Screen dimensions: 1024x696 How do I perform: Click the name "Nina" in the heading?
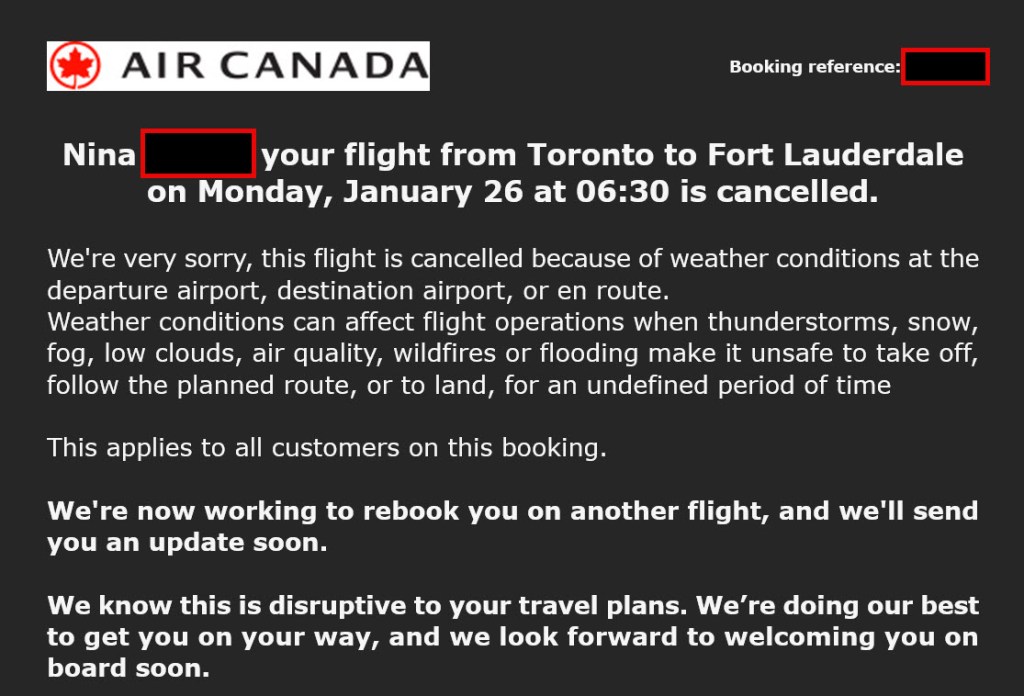98,155
